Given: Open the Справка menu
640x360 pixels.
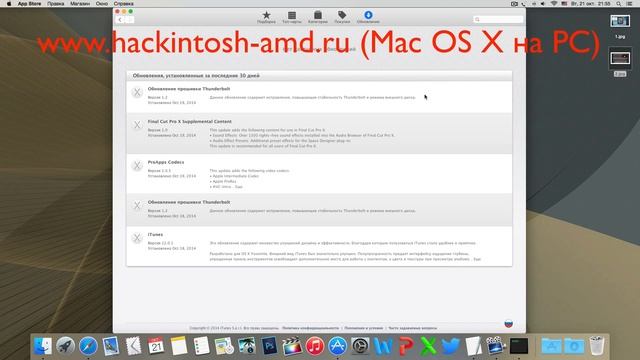Looking at the screenshot, I should coord(124,4).
